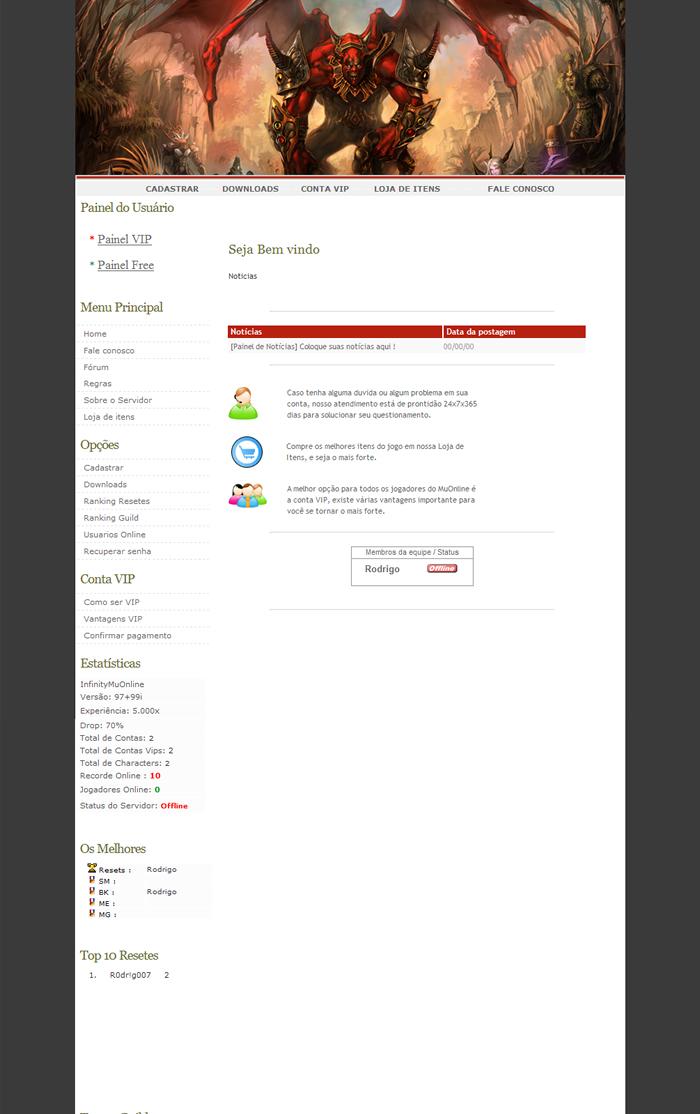Open Como ser VIP link
This screenshot has width=700, height=1114.
112,602
